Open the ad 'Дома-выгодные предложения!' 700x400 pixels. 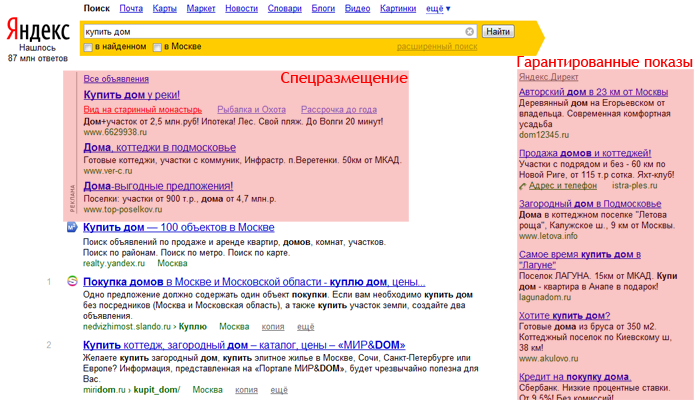click(x=158, y=186)
